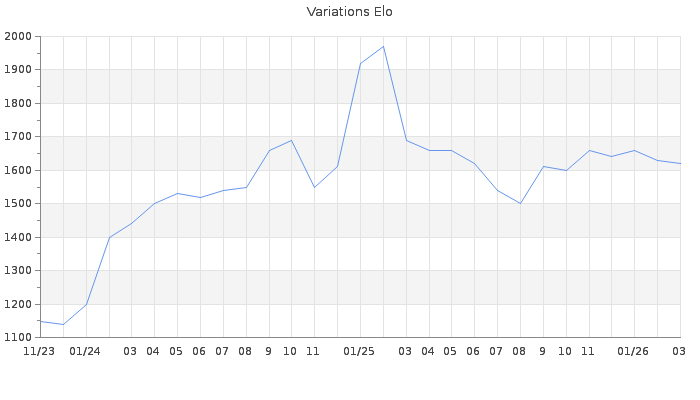Click the "Variations Elo" chart title
This screenshot has height=400, width=700.
coord(349,12)
